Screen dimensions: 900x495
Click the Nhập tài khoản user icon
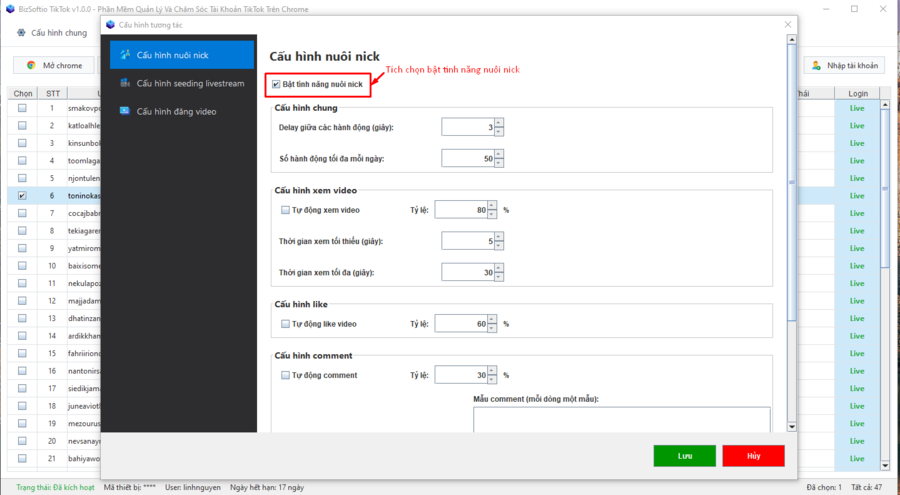tap(817, 65)
